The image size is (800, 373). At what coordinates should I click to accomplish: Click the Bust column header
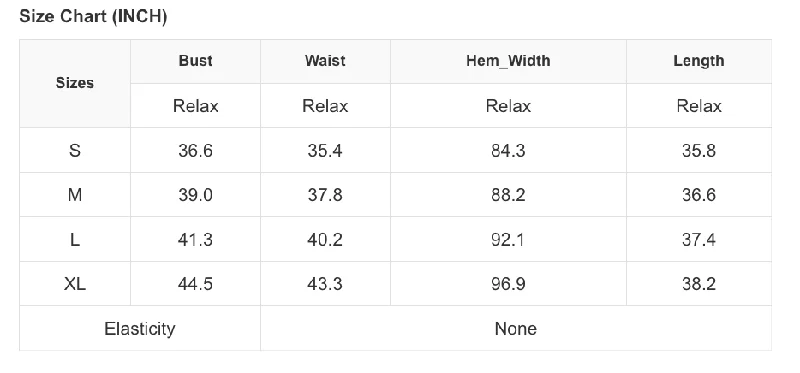(x=195, y=61)
